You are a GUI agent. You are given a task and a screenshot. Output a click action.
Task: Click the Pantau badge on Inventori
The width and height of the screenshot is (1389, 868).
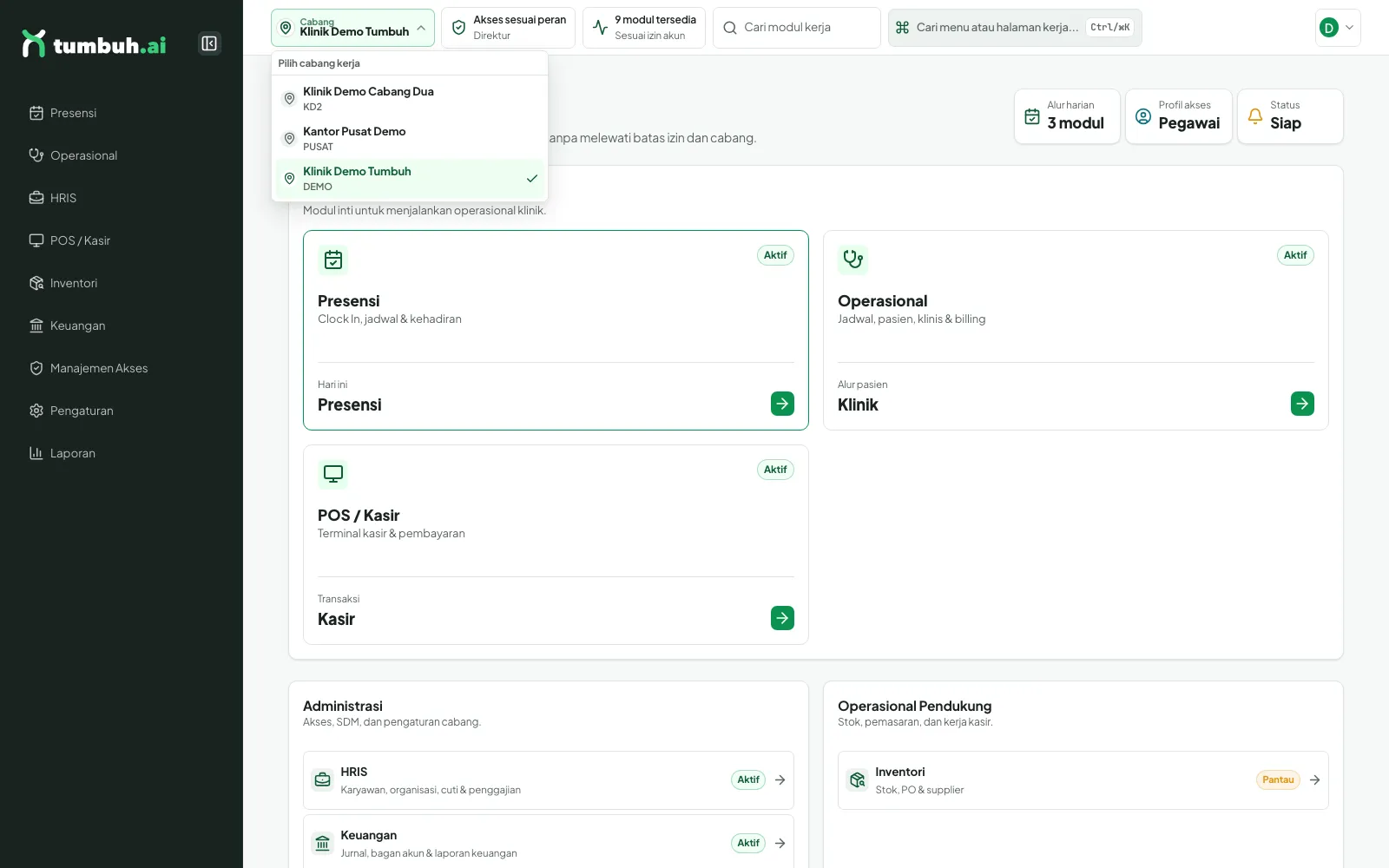[x=1278, y=779]
